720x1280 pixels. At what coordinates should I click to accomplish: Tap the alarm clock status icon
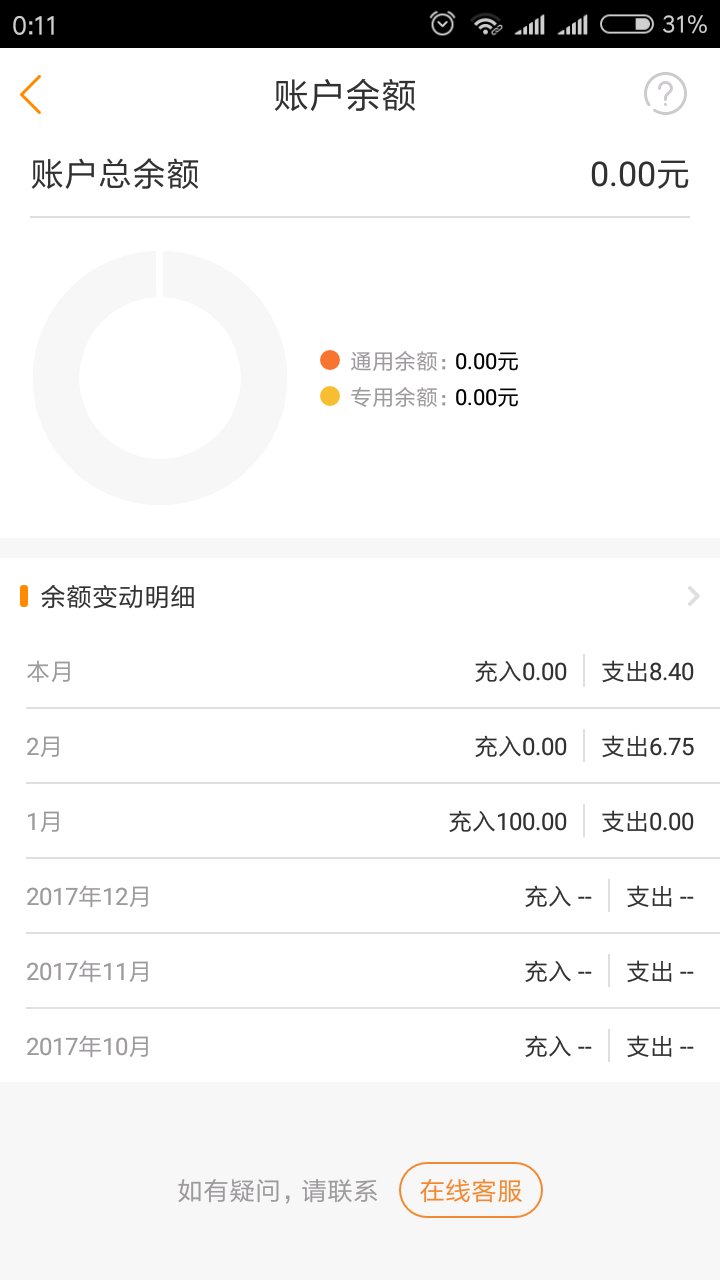click(443, 24)
